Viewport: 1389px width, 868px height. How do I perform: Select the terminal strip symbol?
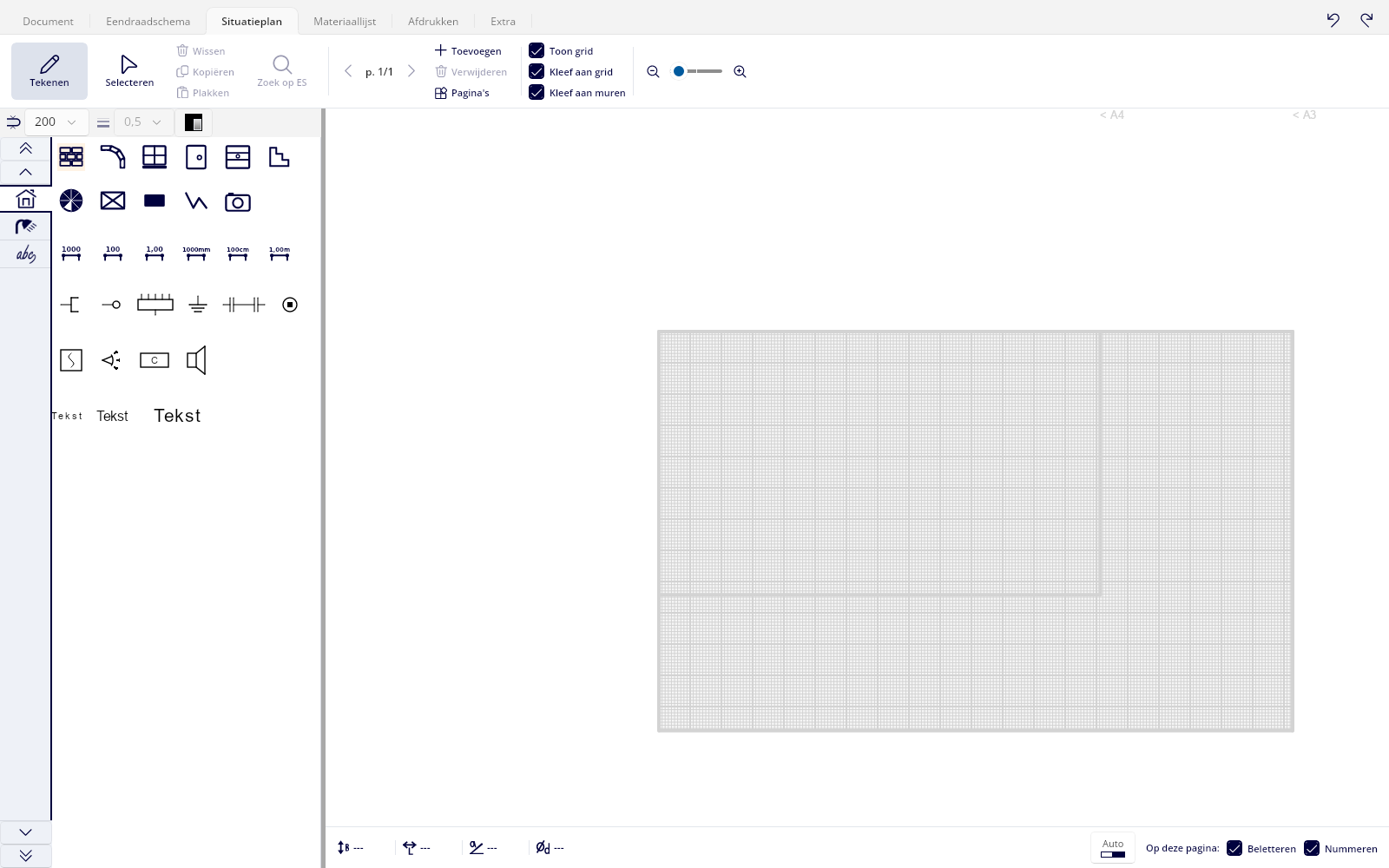[x=155, y=304]
